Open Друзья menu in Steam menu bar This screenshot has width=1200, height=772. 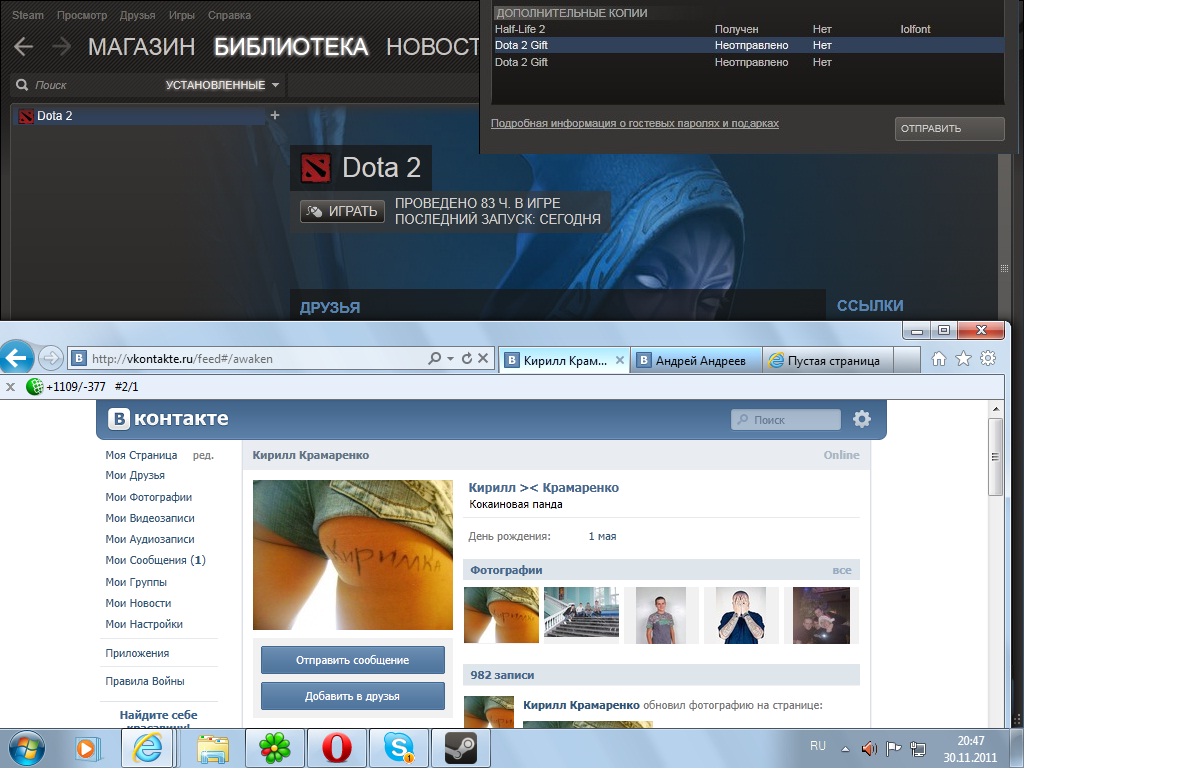pyautogui.click(x=137, y=16)
